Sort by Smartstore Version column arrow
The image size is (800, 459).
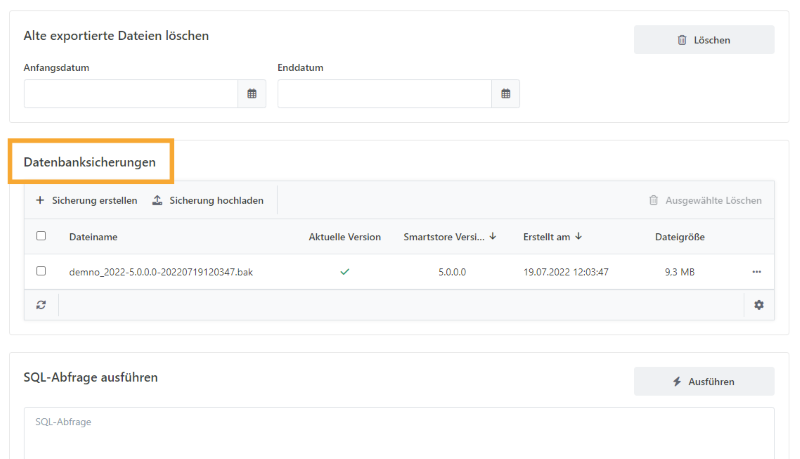click(493, 237)
